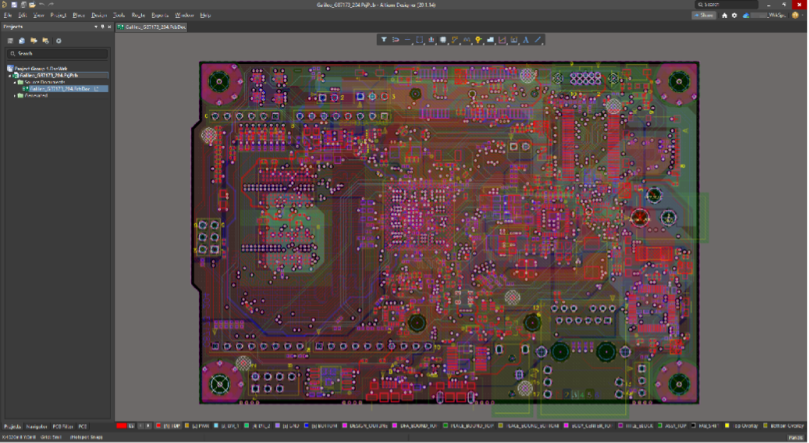Click the [2] PWR layer color swatch
Image resolution: width=809 pixels, height=443 pixels.
click(x=187, y=426)
